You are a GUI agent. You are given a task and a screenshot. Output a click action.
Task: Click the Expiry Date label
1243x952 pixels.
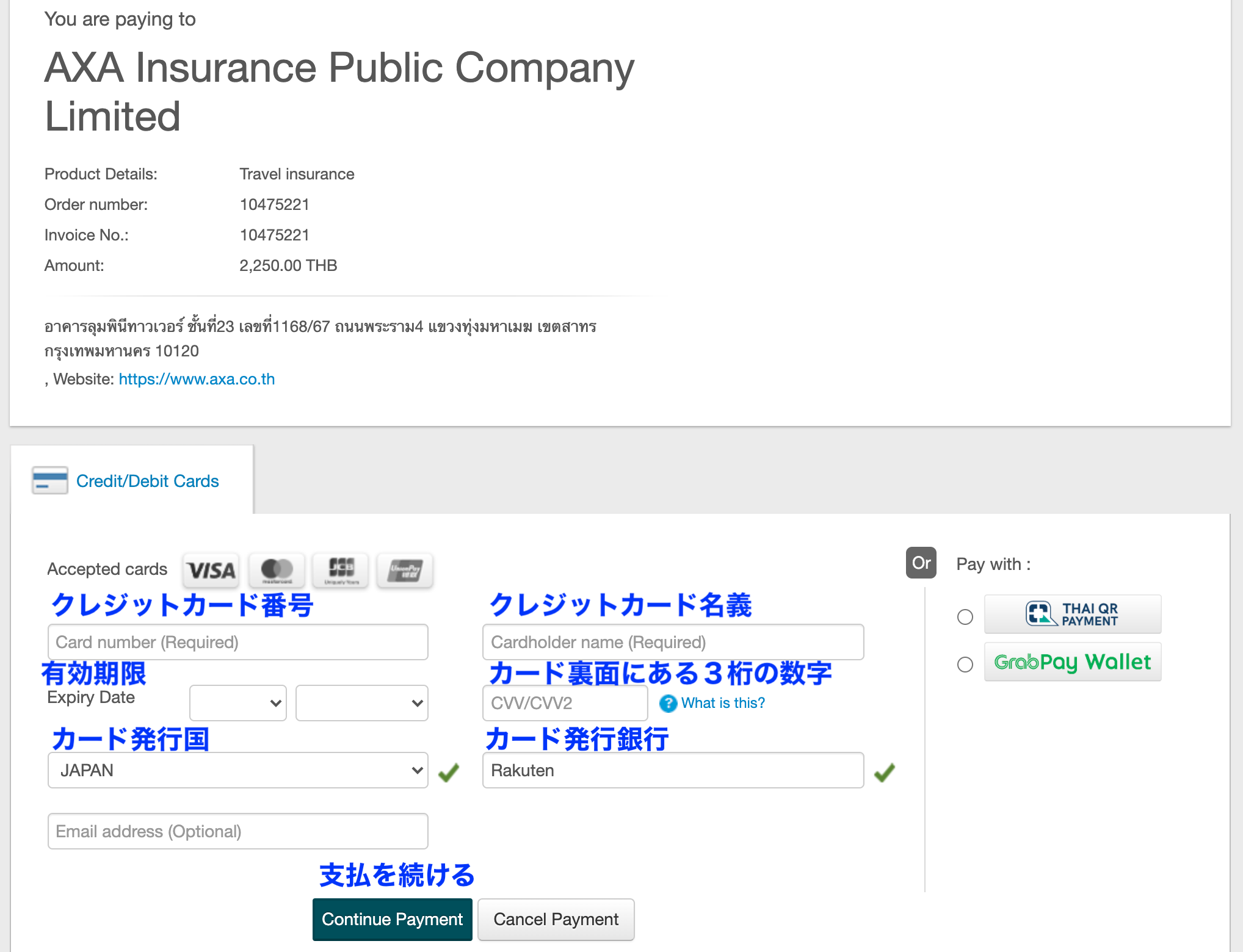(91, 698)
